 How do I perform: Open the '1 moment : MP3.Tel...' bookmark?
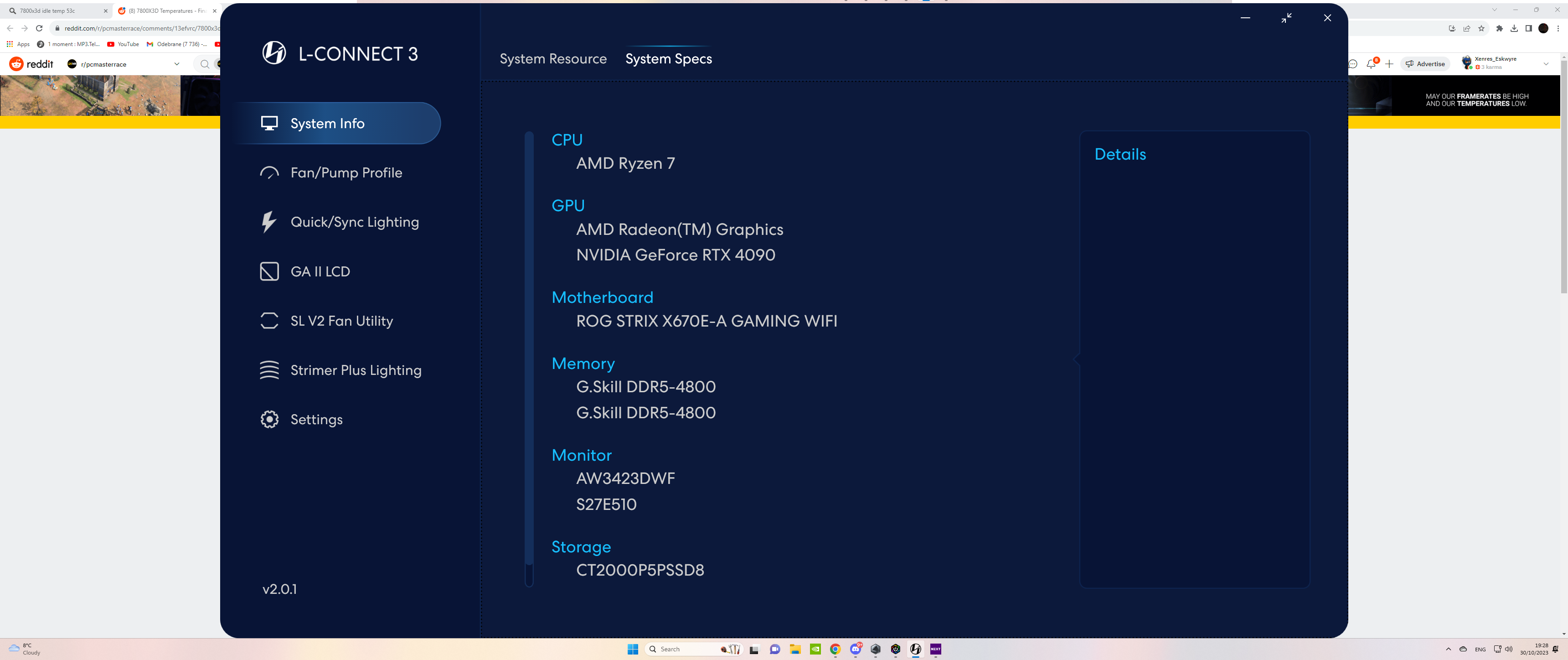coord(68,44)
